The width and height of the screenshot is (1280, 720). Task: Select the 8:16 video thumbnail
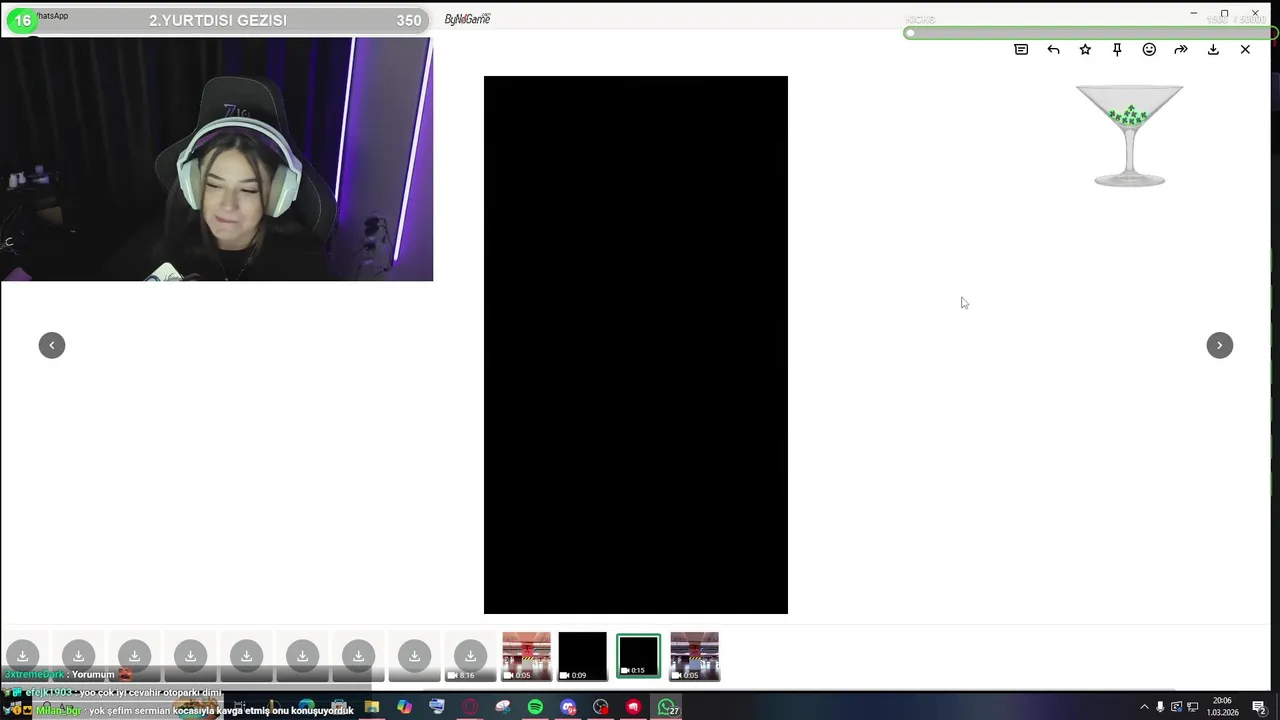(470, 656)
